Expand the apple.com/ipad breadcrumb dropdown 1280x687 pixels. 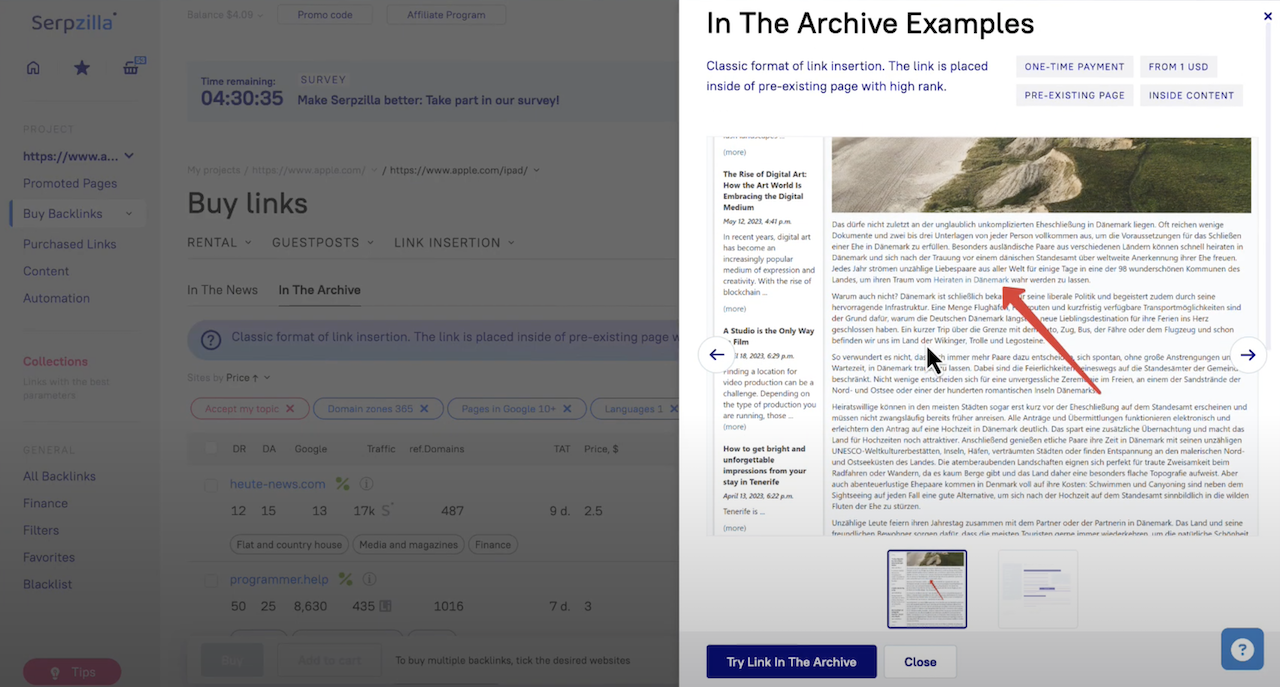pos(539,170)
